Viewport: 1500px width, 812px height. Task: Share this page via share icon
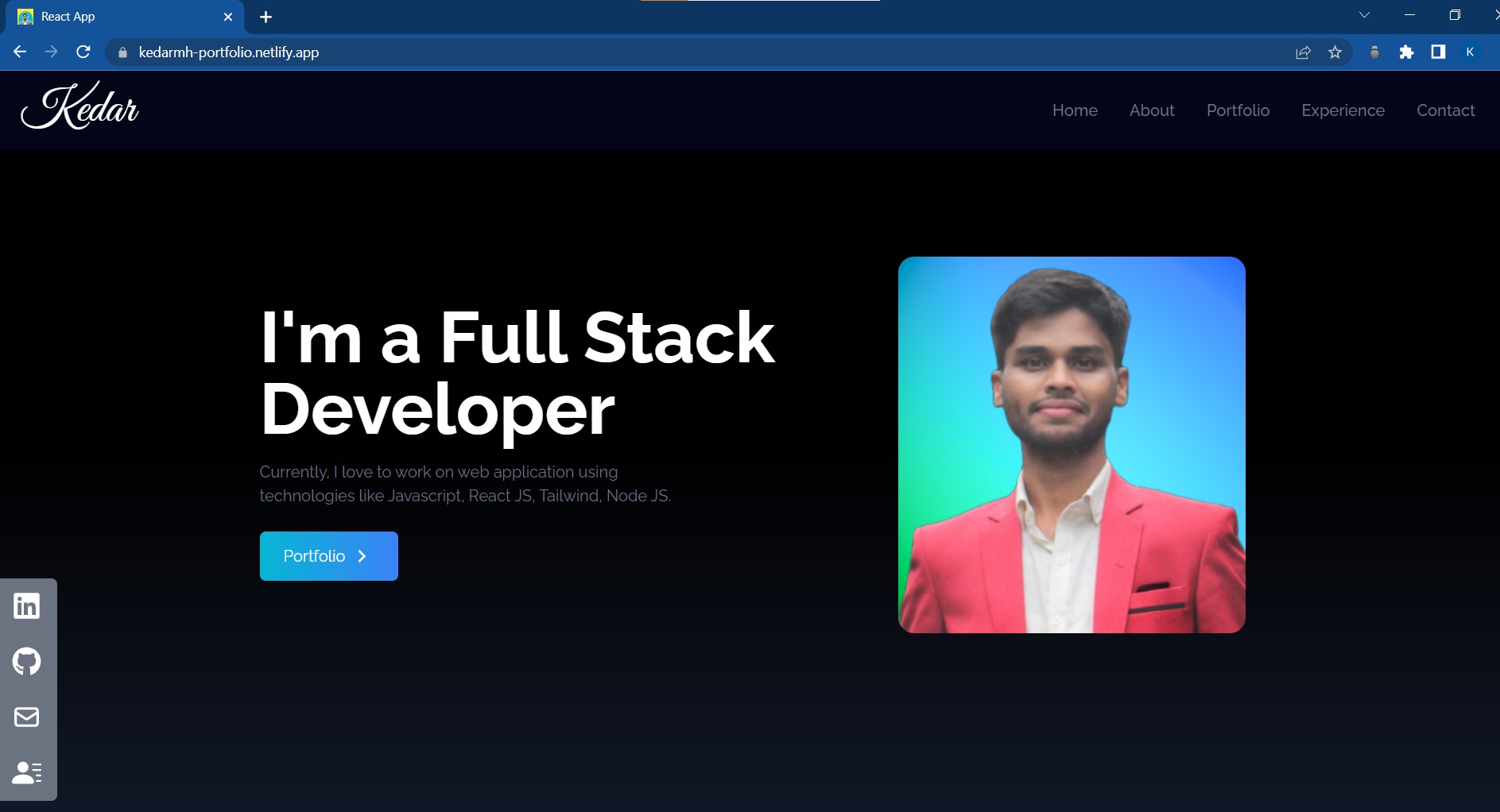pyautogui.click(x=1303, y=52)
